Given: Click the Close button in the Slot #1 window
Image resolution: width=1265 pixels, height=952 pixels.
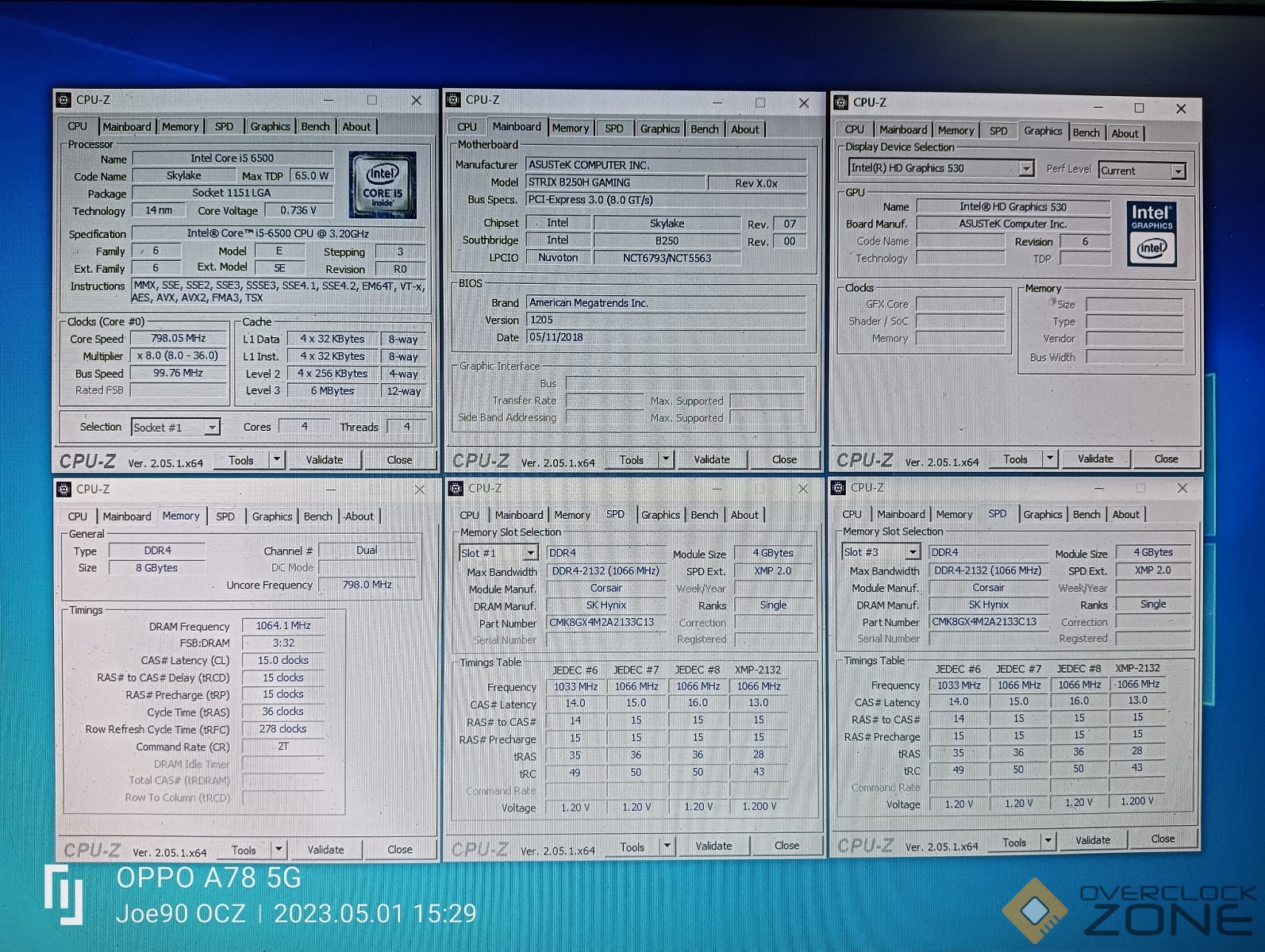Looking at the screenshot, I should tap(786, 846).
